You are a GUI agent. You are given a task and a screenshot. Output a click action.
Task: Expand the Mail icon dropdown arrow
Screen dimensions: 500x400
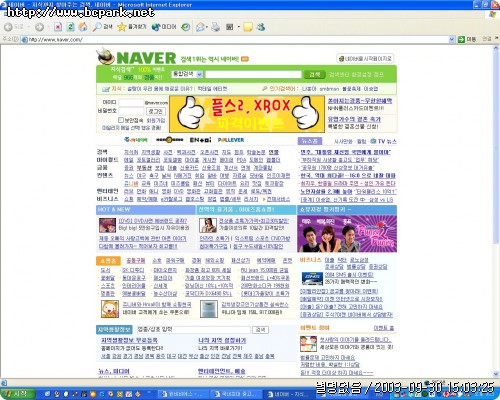click(x=207, y=27)
